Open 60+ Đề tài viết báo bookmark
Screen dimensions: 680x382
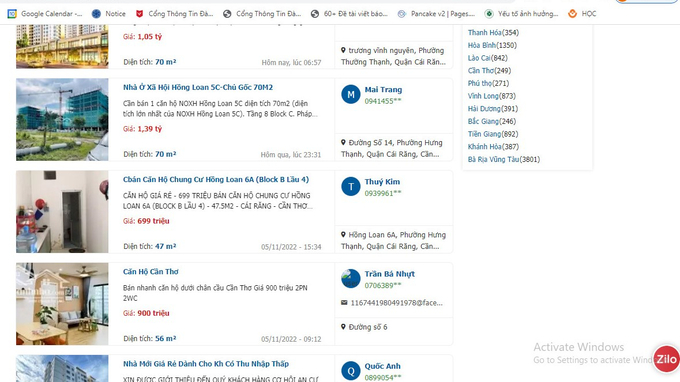(x=349, y=14)
